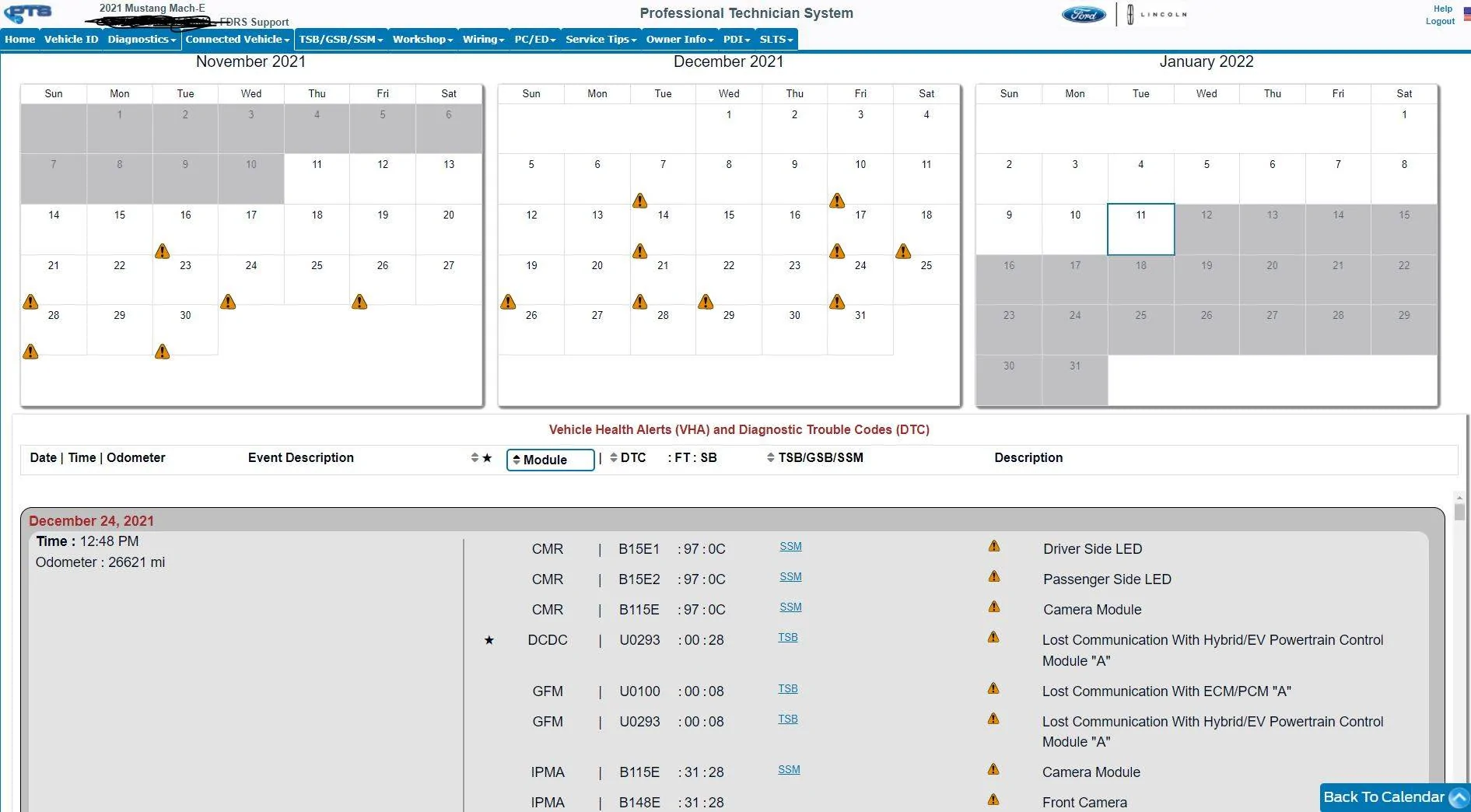Open the SSM link for CMR B15E2
Image resolution: width=1471 pixels, height=812 pixels.
[x=790, y=576]
